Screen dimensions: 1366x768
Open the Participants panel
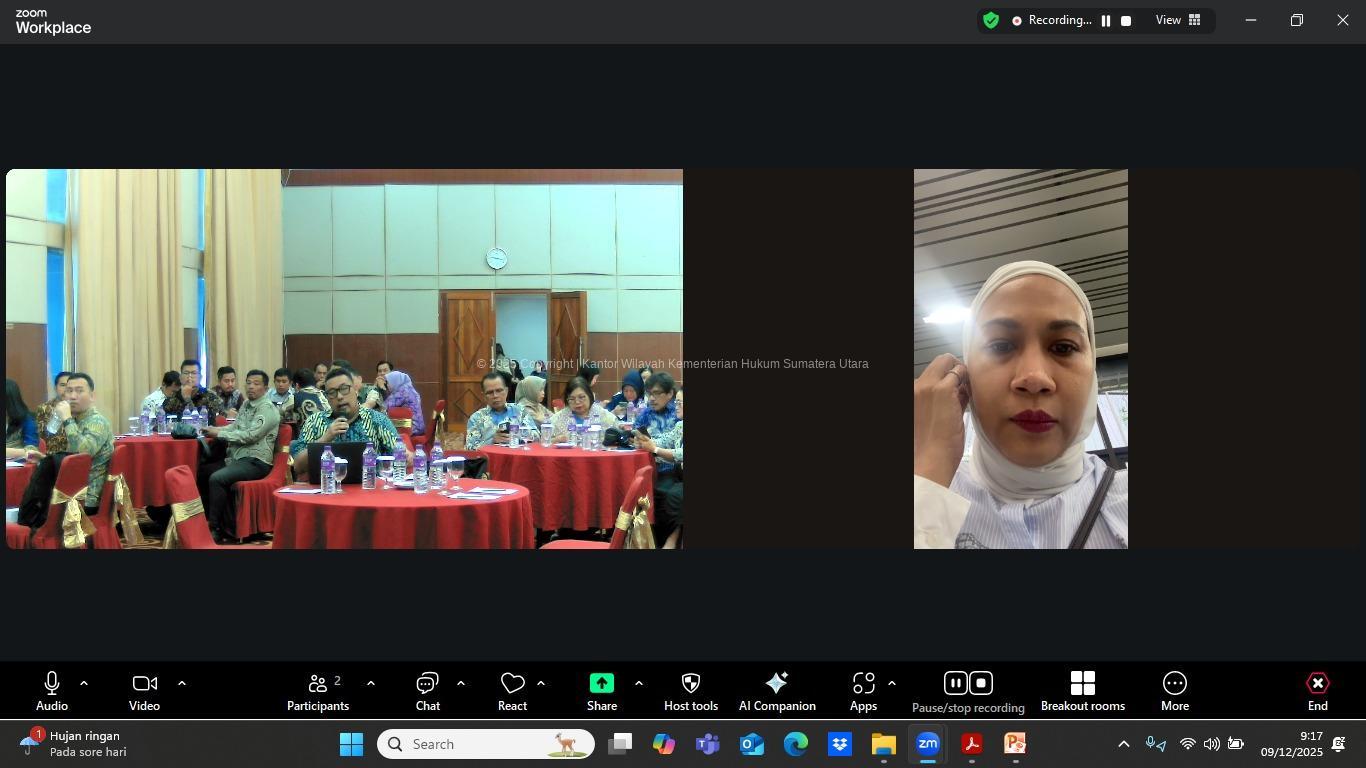tap(318, 691)
